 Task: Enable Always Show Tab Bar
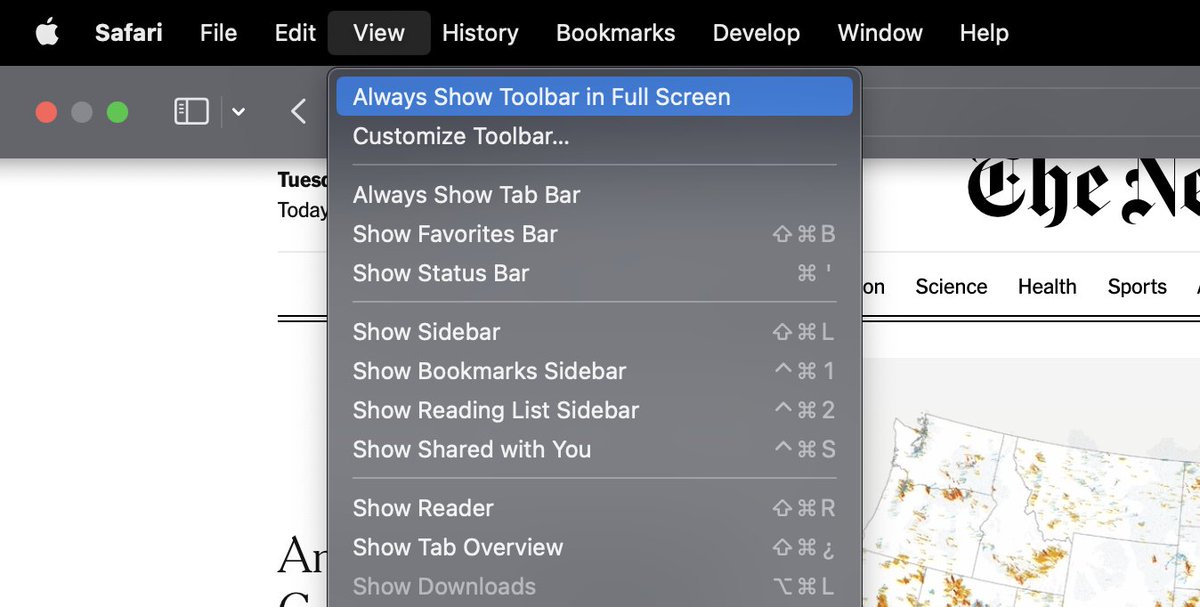[x=466, y=194]
